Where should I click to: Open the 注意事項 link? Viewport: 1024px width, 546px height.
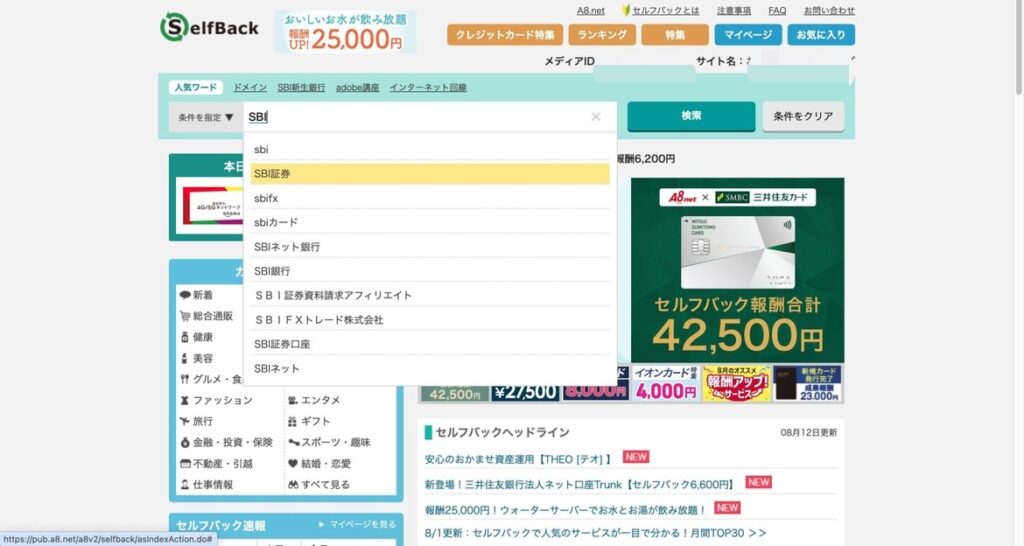pos(733,10)
